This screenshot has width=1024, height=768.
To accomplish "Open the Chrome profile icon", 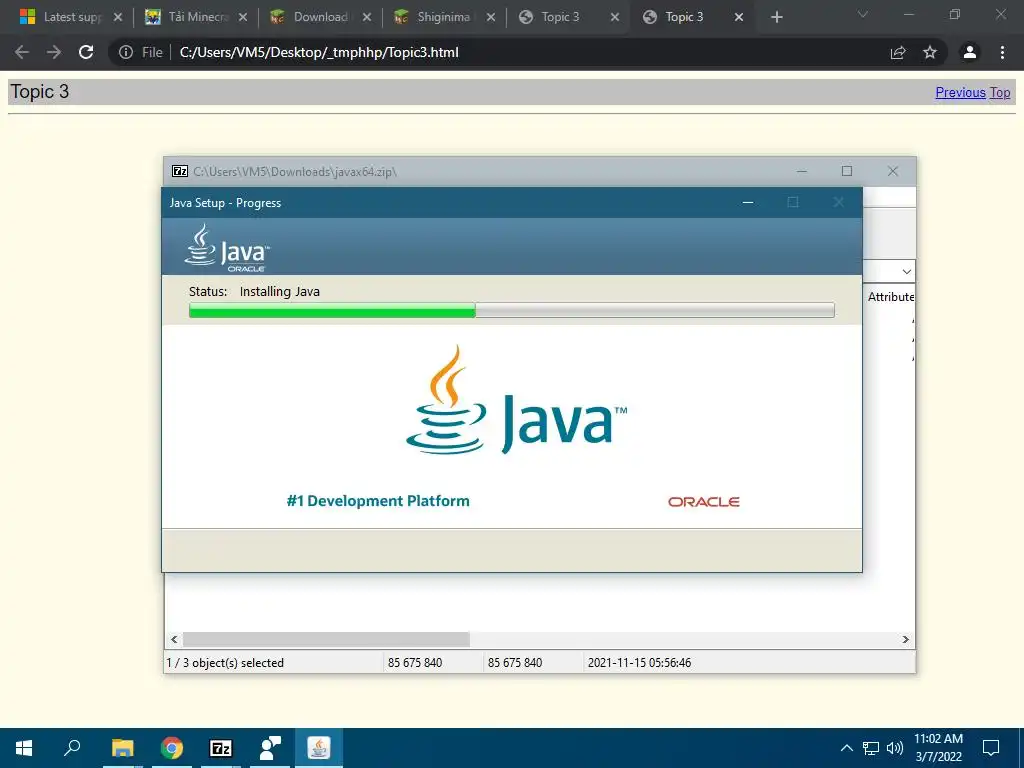I will click(970, 52).
